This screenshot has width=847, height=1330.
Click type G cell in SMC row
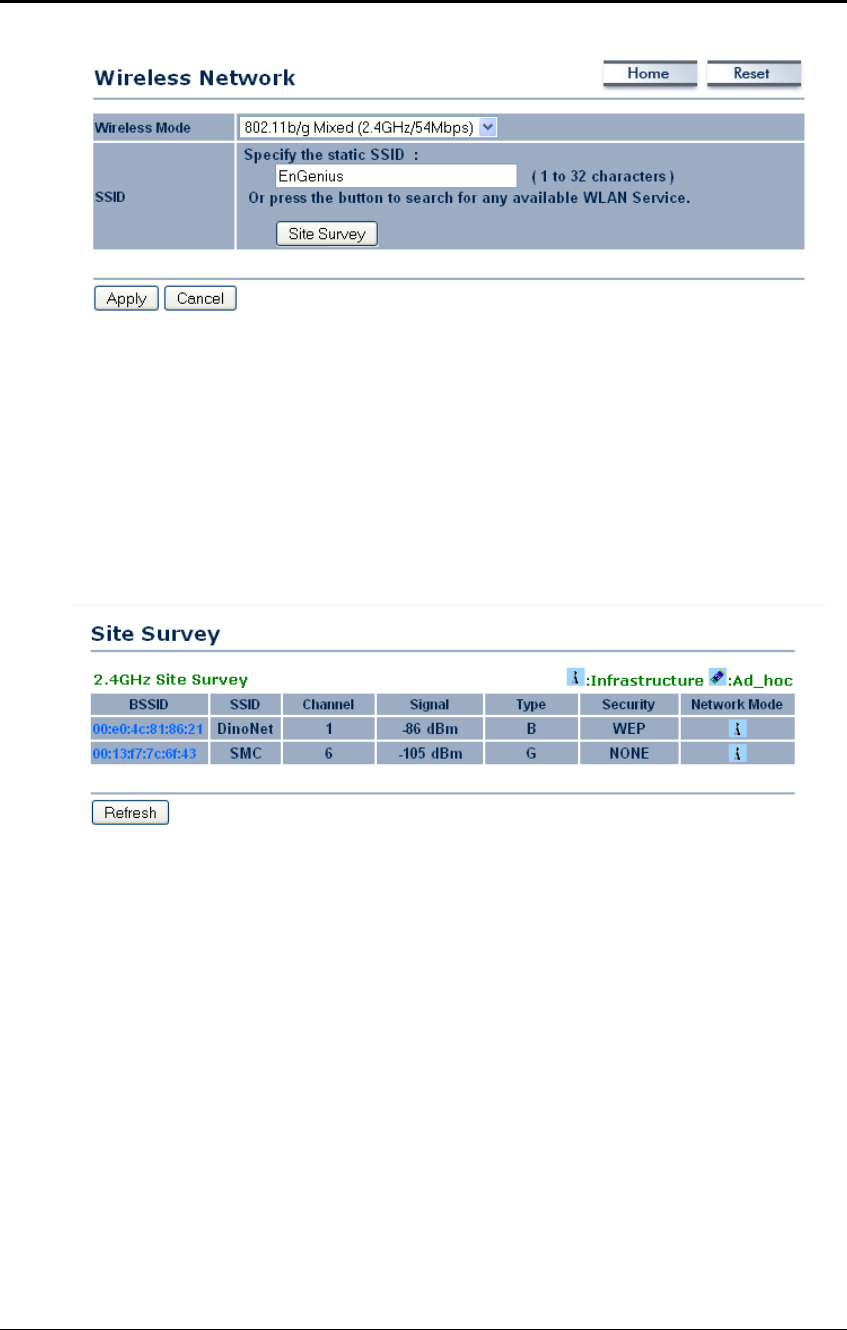click(x=531, y=754)
